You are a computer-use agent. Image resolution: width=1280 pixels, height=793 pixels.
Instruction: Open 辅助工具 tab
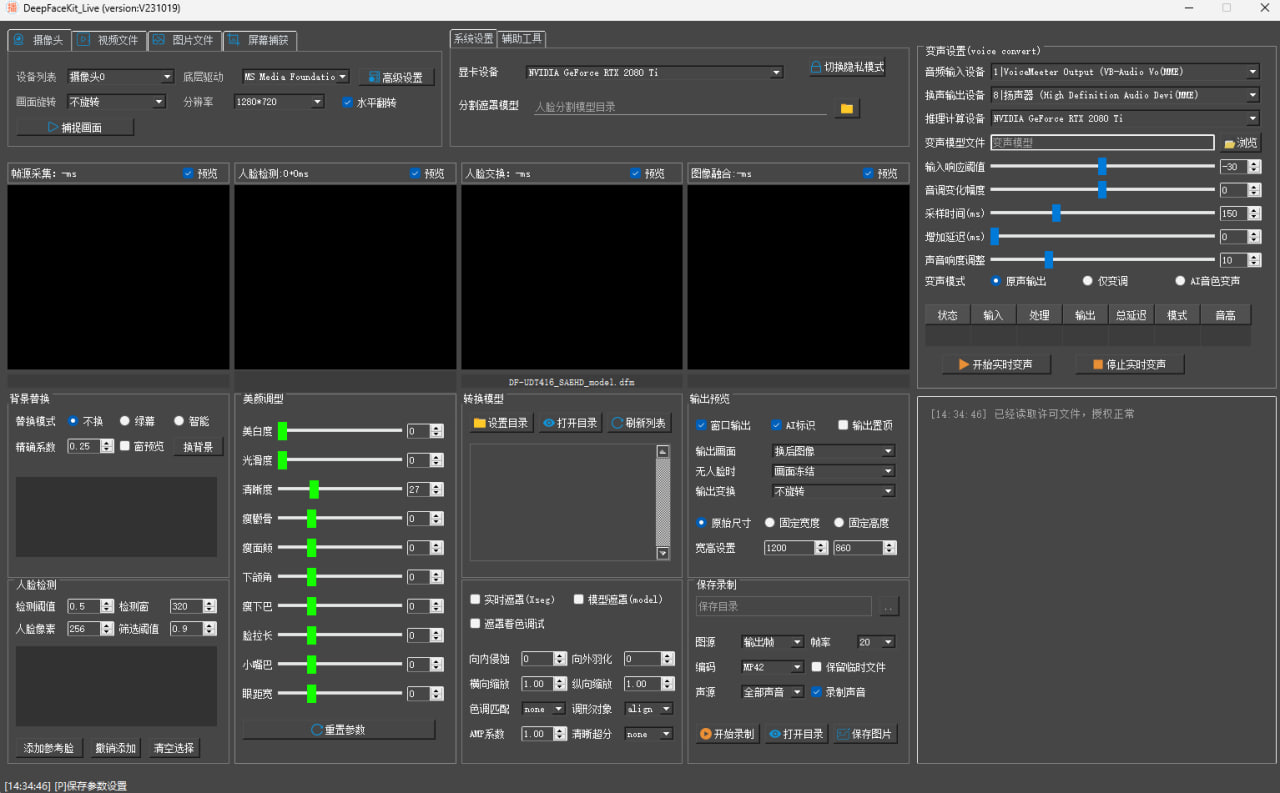point(521,39)
